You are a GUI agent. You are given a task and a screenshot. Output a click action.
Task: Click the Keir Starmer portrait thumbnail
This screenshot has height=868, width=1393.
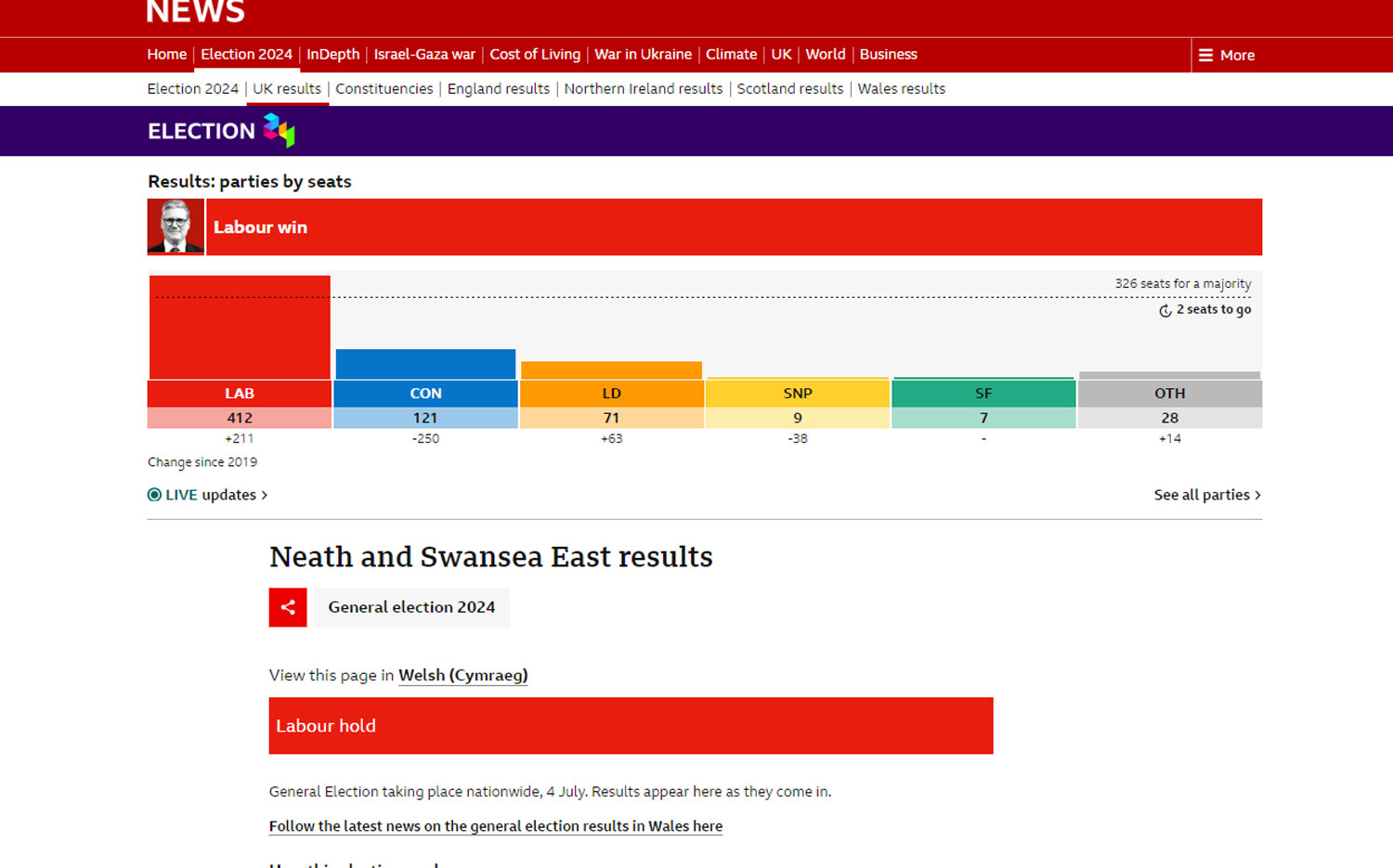click(x=176, y=227)
